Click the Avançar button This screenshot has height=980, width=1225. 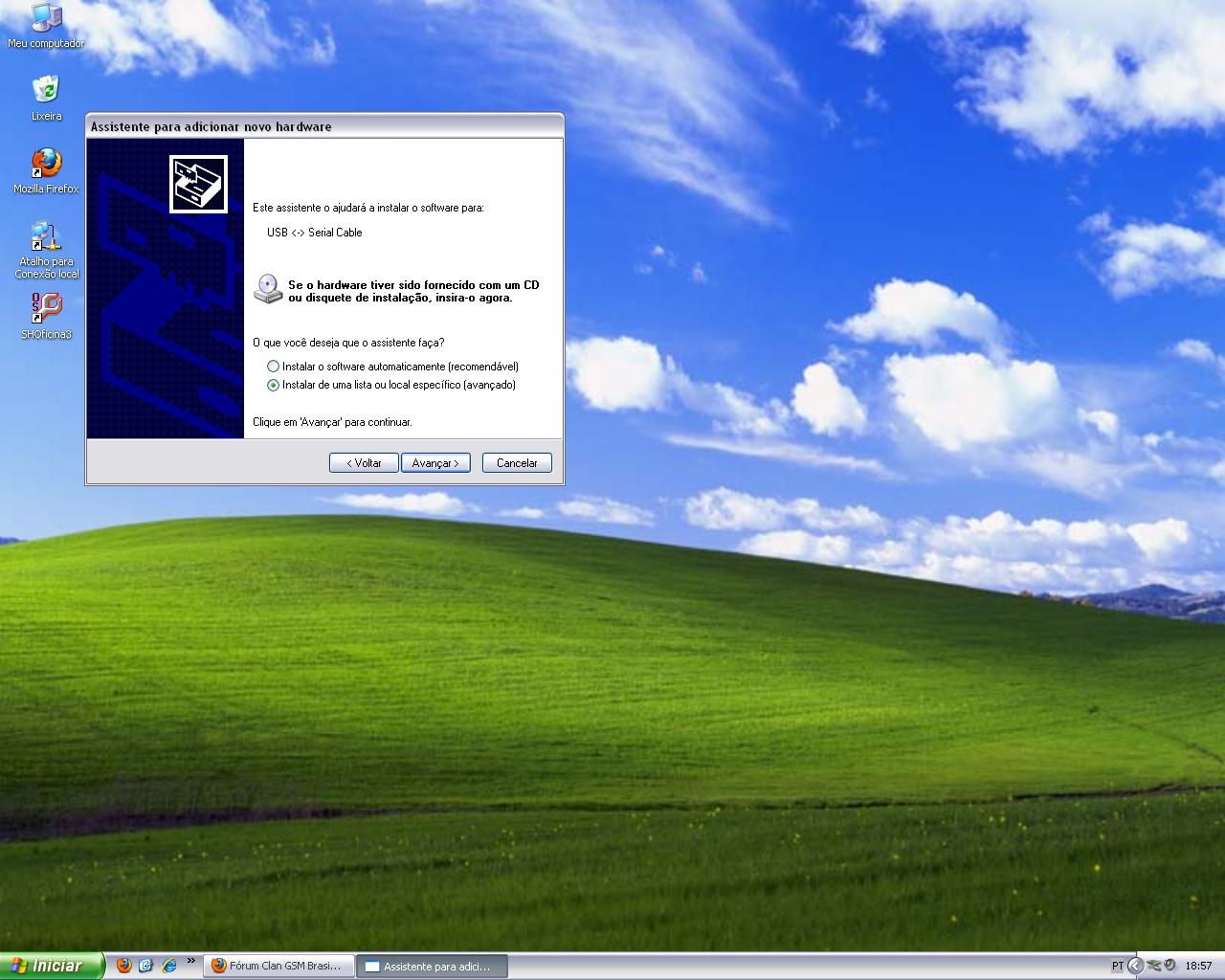pos(435,463)
